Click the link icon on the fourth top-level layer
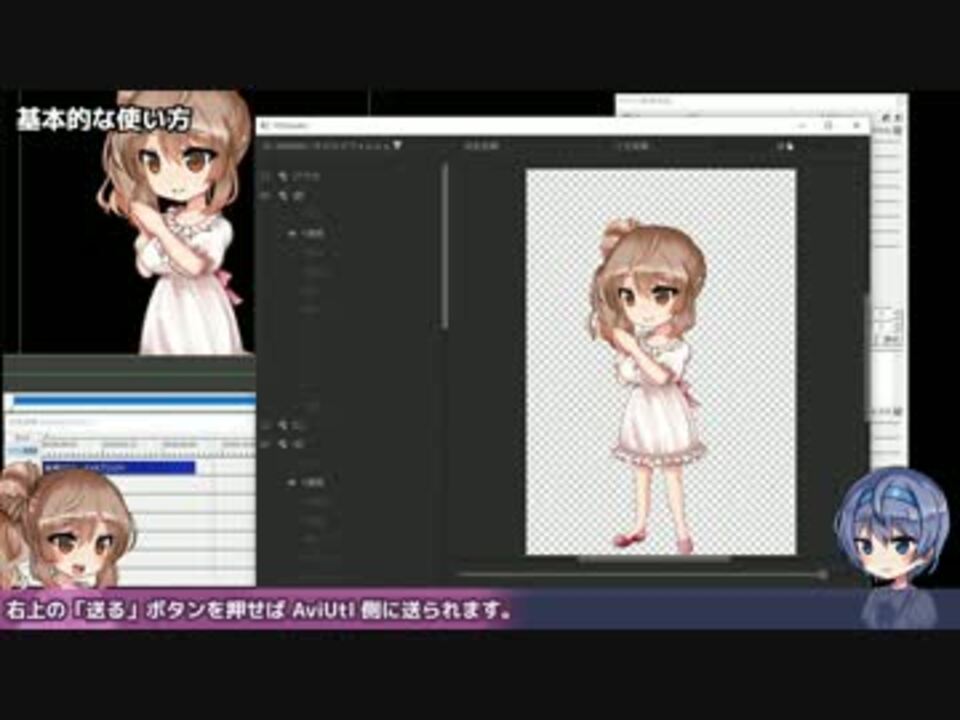960x720 pixels. [x=283, y=444]
